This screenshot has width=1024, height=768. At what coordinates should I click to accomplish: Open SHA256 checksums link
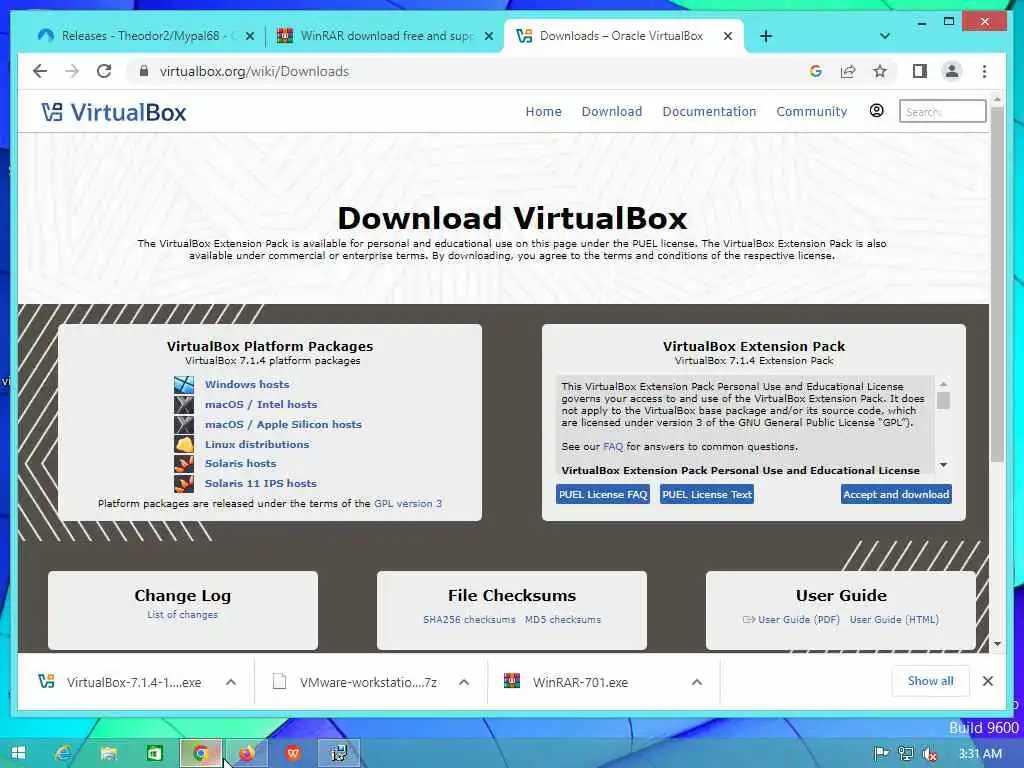469,619
